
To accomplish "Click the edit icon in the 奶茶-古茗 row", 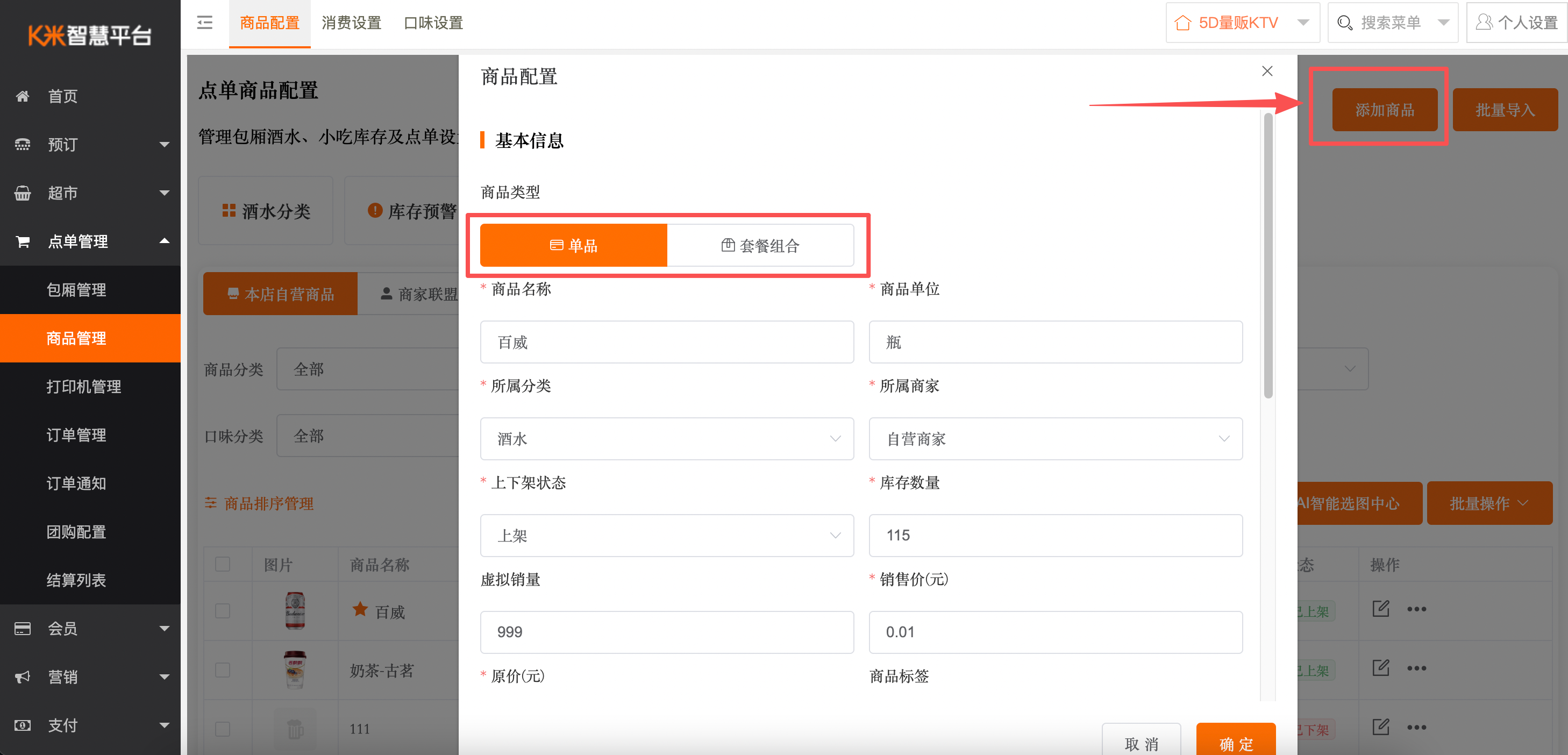I will click(x=1380, y=667).
